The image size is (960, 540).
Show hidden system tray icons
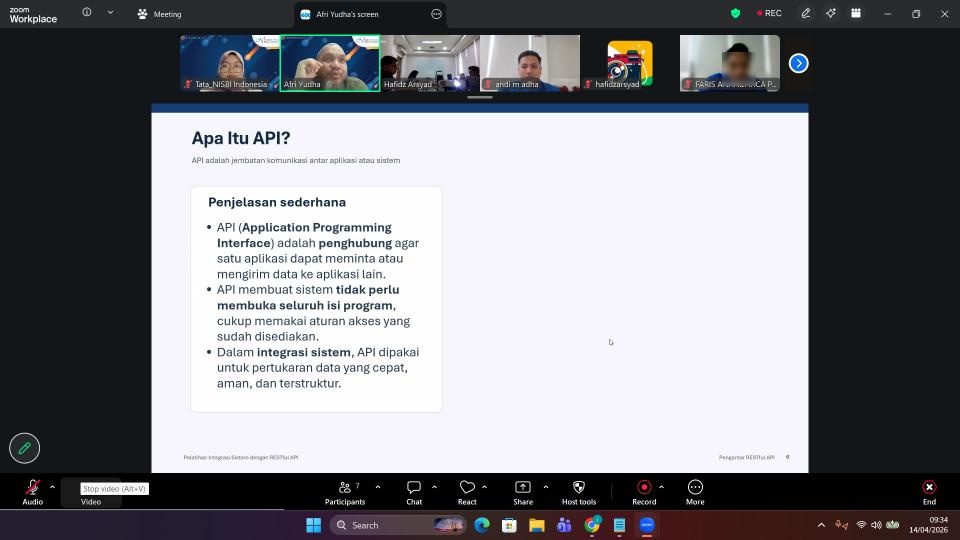[x=822, y=525]
